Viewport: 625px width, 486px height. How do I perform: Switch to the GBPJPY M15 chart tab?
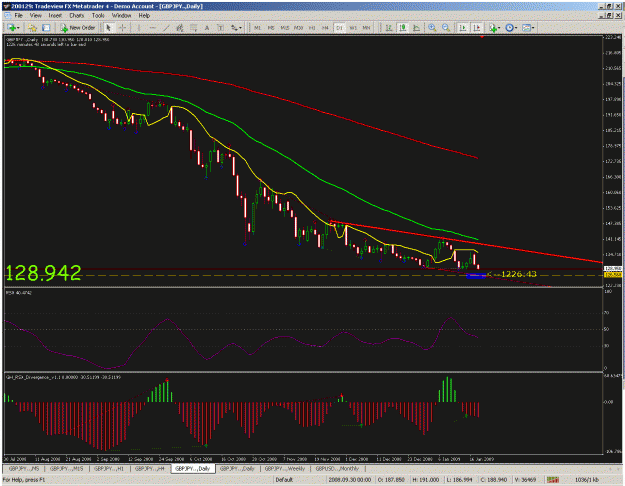pos(66,468)
